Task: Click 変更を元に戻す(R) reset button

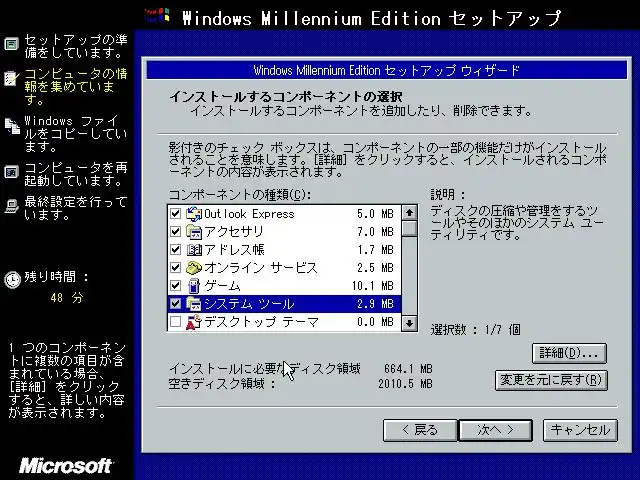Action: click(x=551, y=380)
